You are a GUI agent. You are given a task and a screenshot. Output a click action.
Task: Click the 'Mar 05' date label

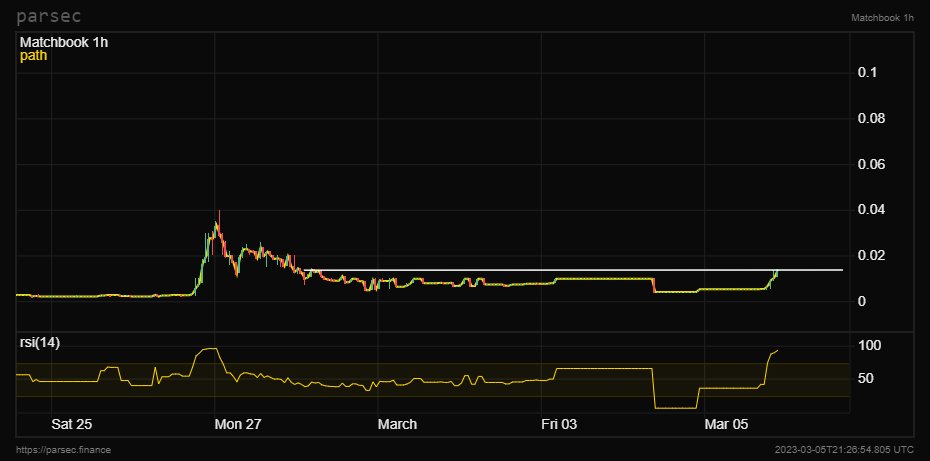(727, 424)
